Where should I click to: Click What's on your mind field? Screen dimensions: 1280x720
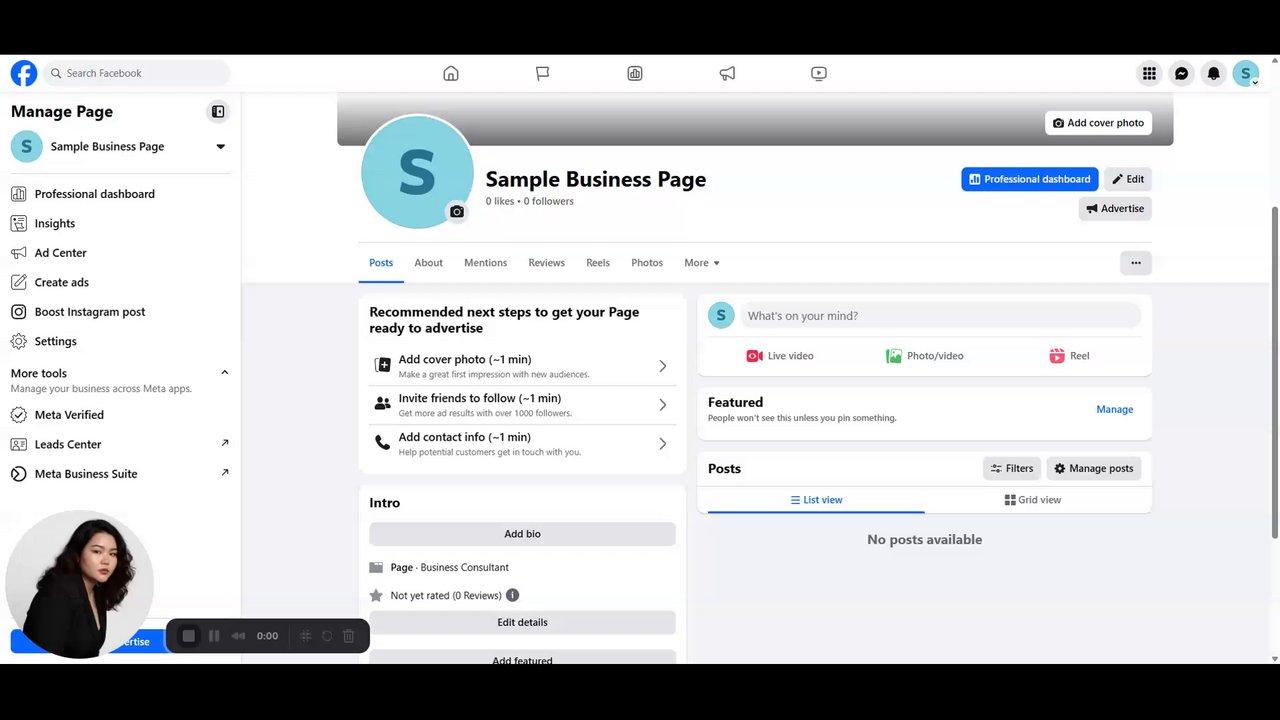point(940,316)
